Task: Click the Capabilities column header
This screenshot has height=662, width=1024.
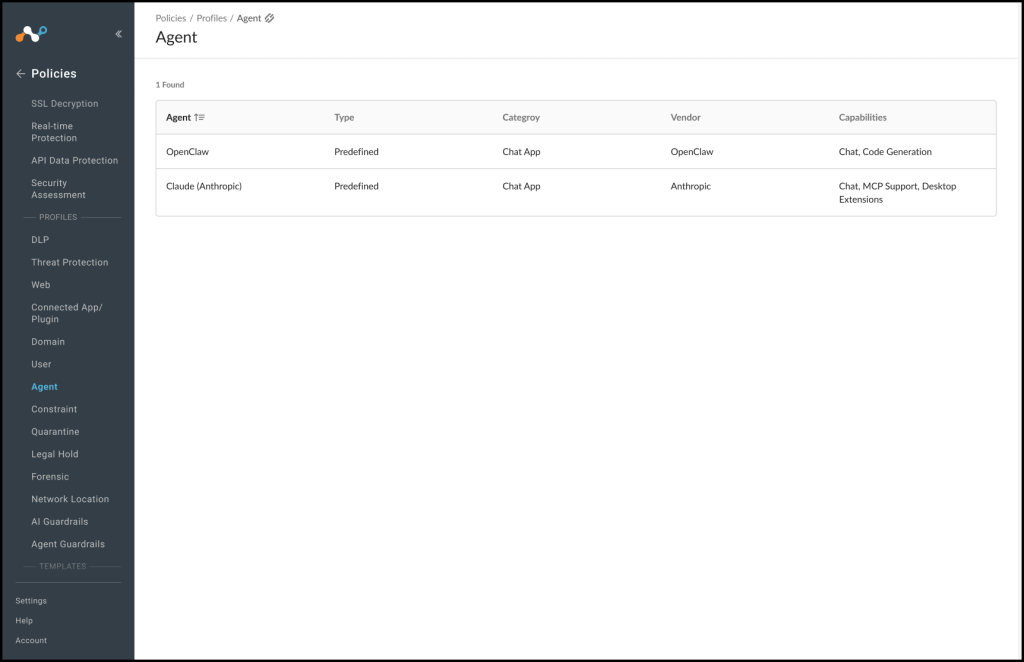Action: [x=863, y=118]
